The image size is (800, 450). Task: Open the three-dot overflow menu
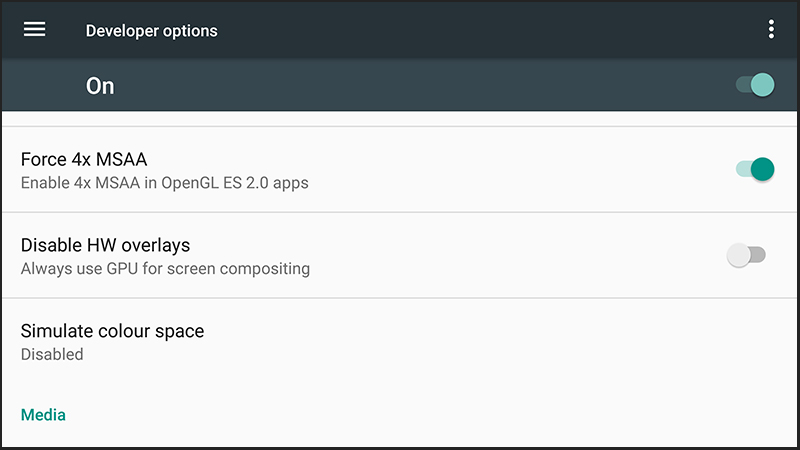coord(771,29)
